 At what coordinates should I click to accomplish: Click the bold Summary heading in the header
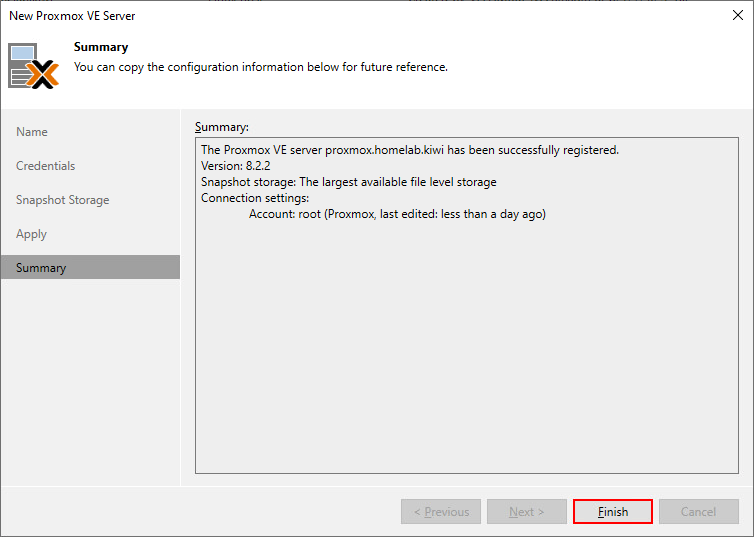click(x=101, y=47)
